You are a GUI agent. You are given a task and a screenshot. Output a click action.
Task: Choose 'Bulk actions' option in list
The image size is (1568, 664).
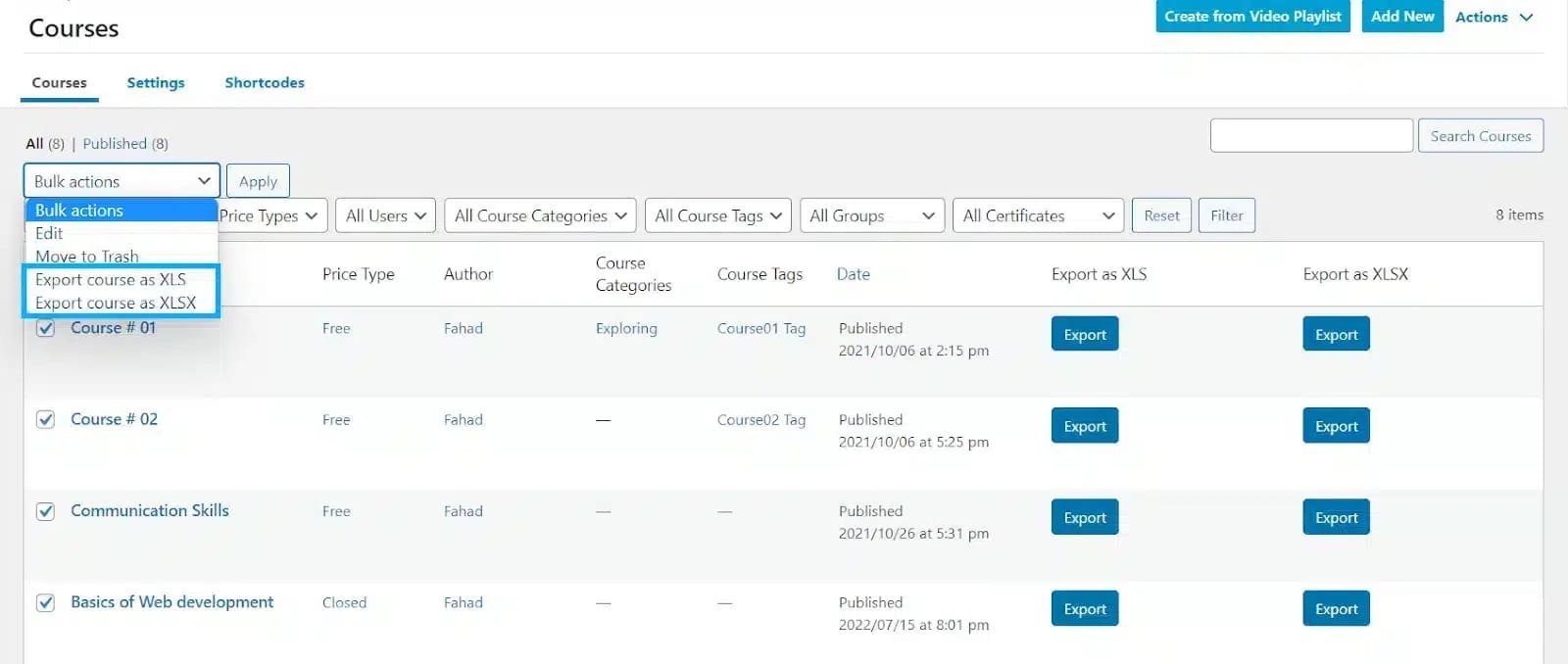tap(121, 211)
